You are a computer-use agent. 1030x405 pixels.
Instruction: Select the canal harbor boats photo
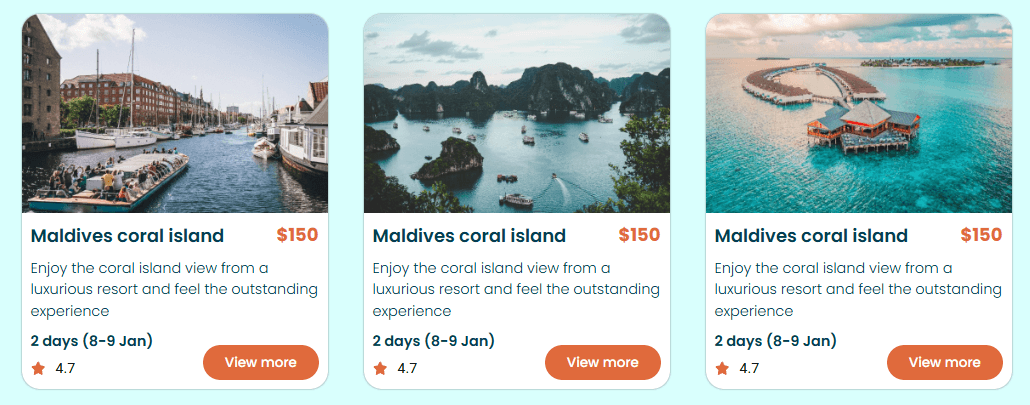pos(175,113)
